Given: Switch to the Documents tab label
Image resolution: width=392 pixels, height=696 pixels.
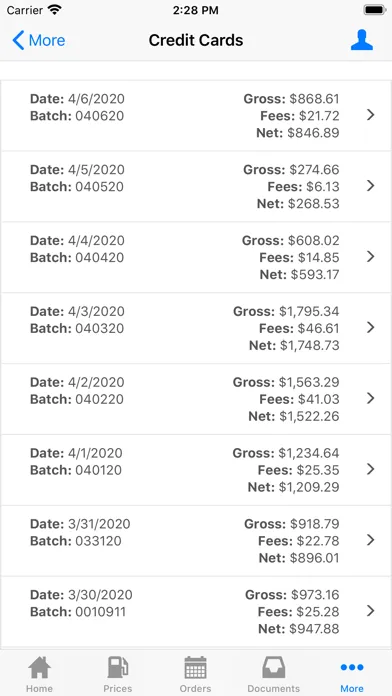Looking at the screenshot, I should pos(274,688).
